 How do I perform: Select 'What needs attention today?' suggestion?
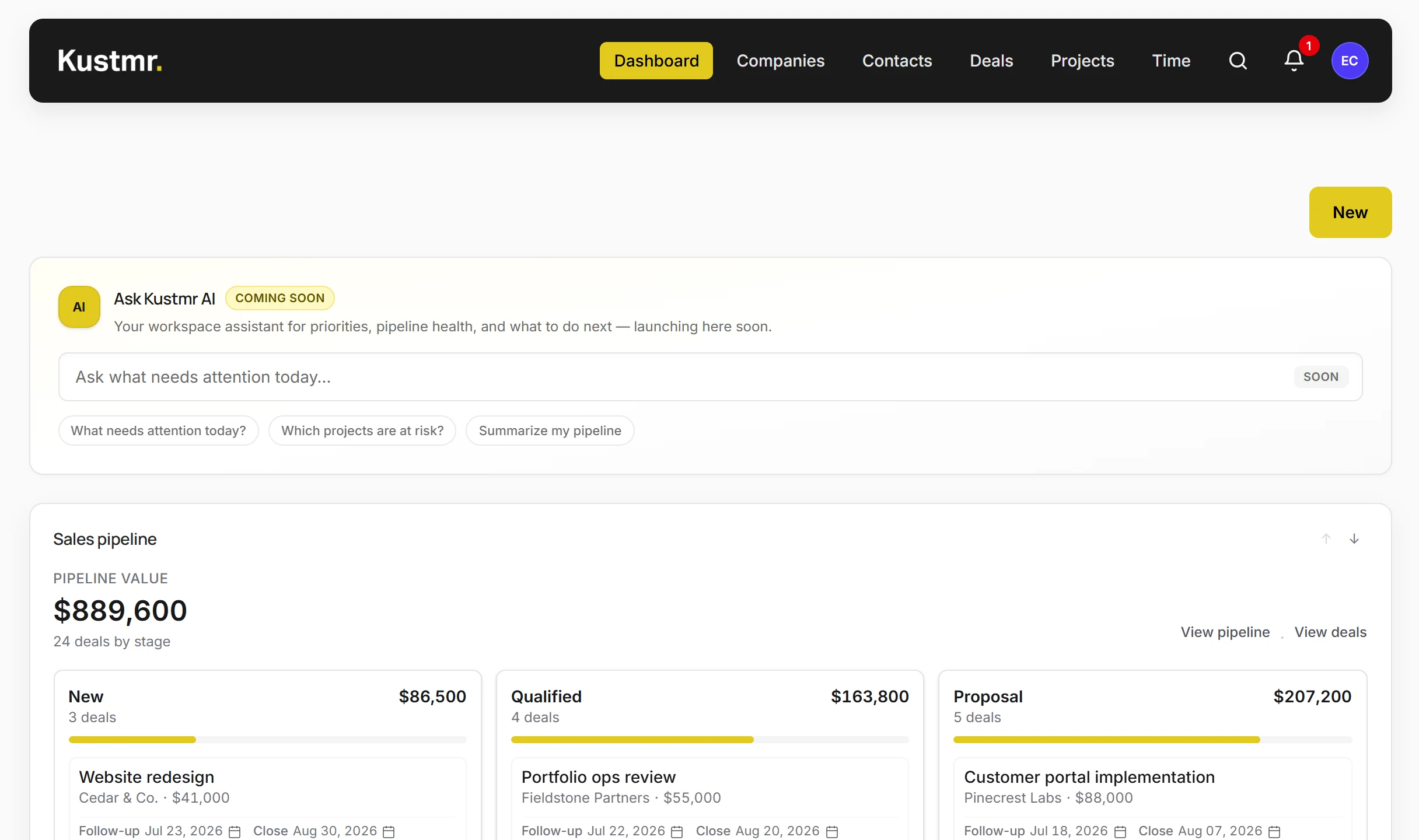[x=158, y=430]
